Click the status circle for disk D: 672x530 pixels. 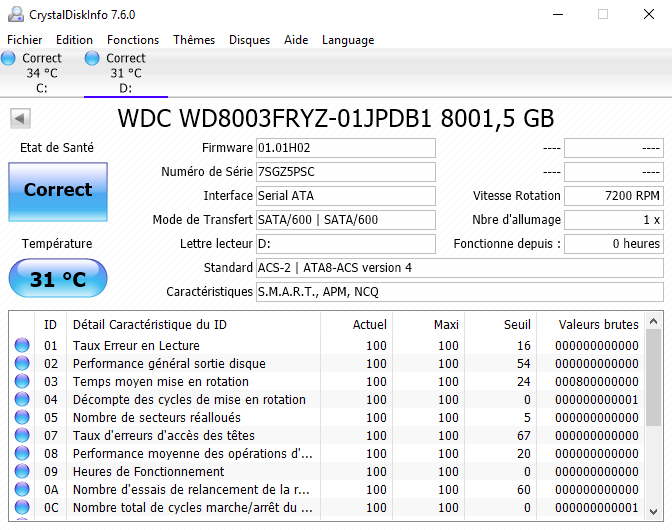tap(92, 58)
